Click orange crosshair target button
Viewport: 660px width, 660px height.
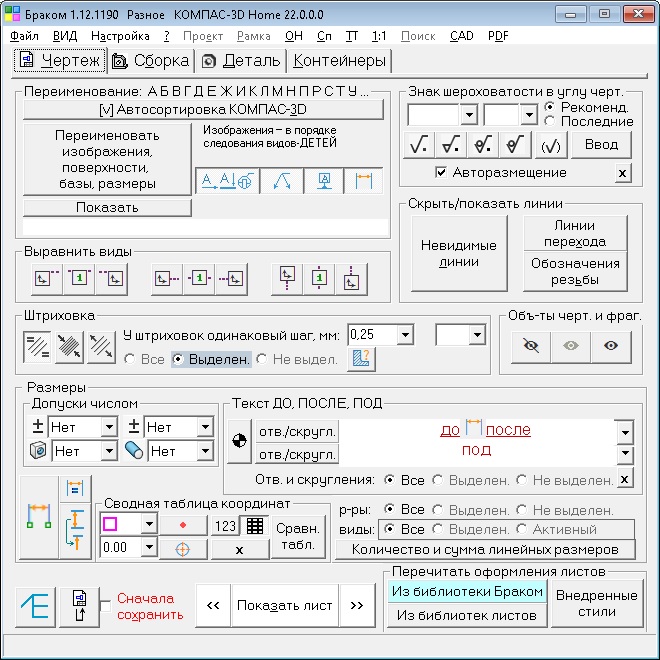(183, 549)
